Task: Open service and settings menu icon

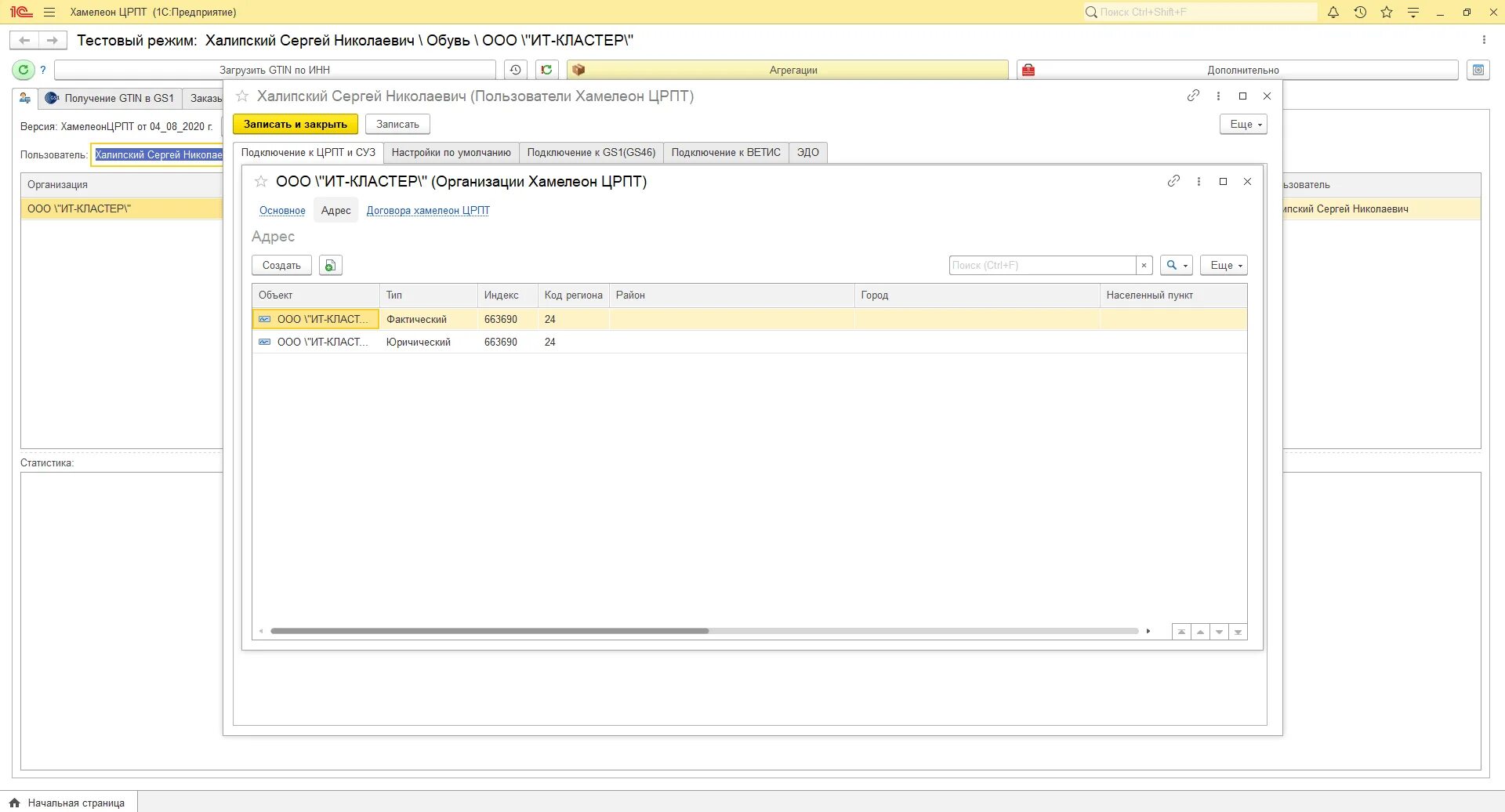Action: tap(1413, 12)
